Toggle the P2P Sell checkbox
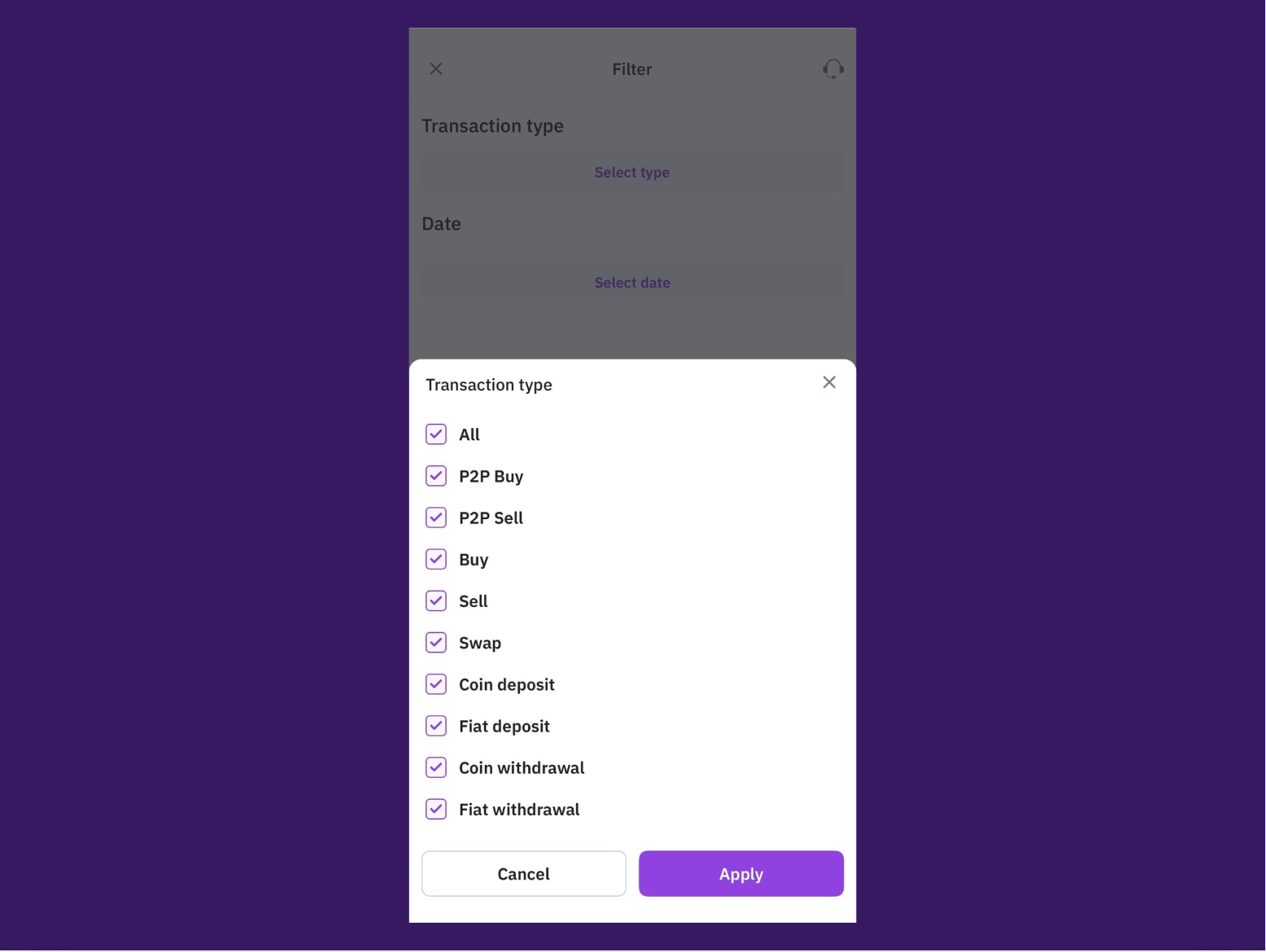This screenshot has height=952, width=1266. click(436, 517)
